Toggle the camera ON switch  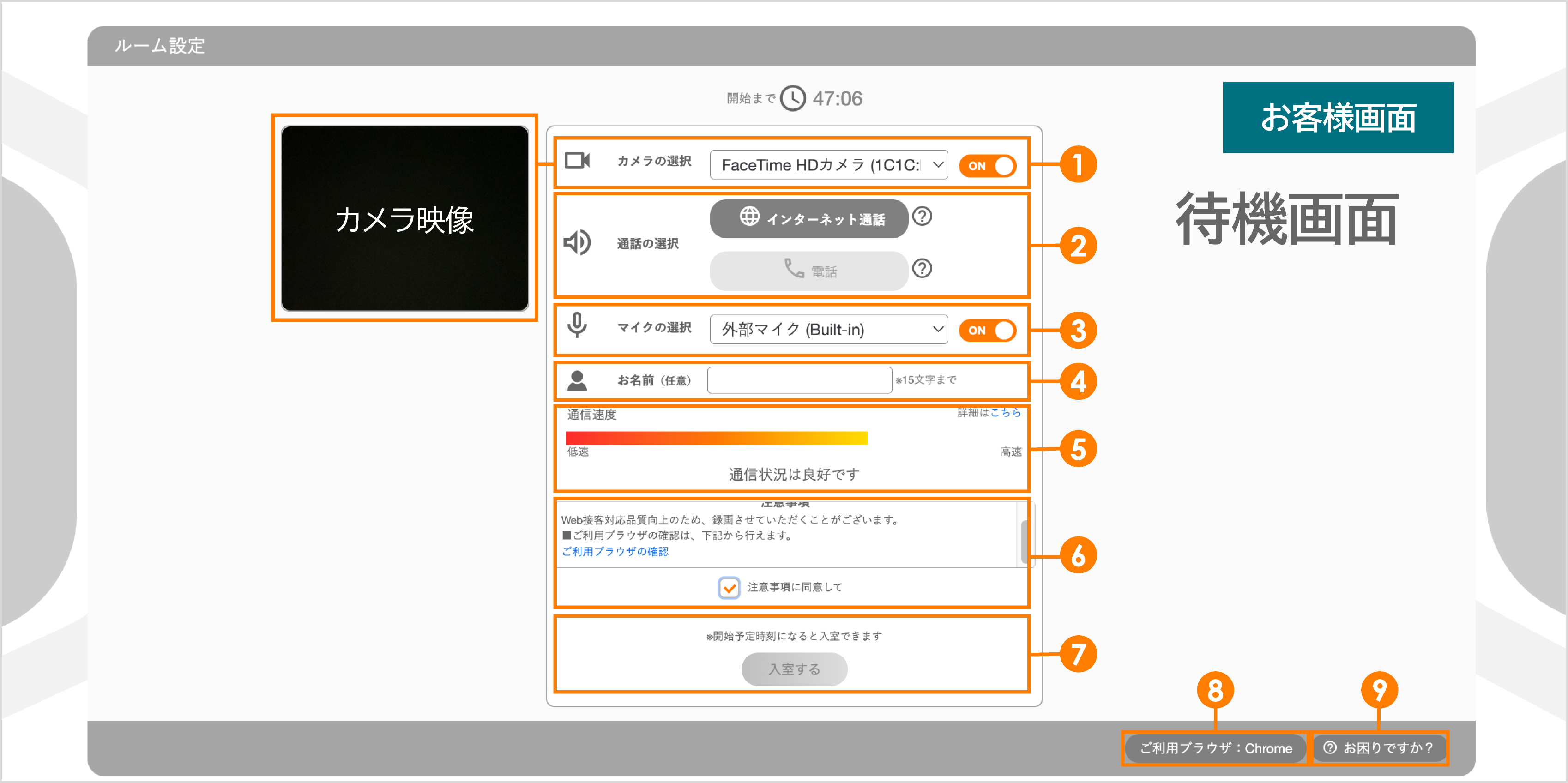point(987,166)
